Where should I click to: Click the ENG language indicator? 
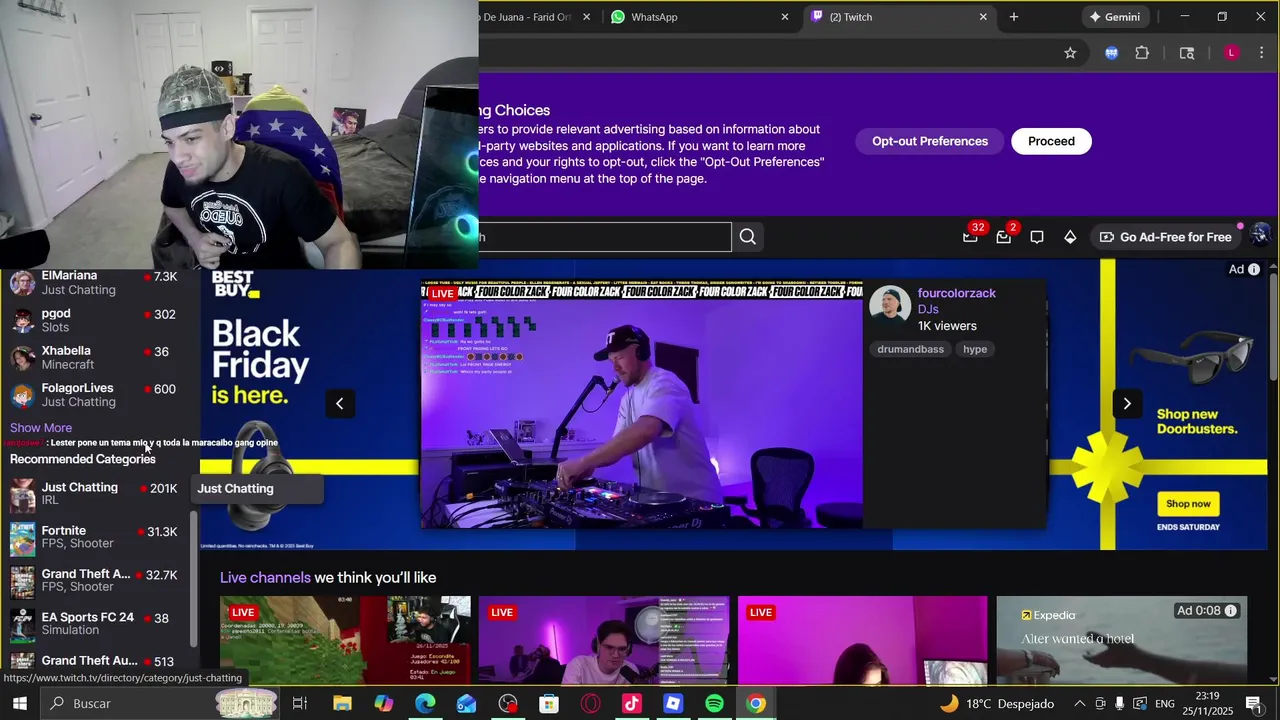[x=1164, y=703]
